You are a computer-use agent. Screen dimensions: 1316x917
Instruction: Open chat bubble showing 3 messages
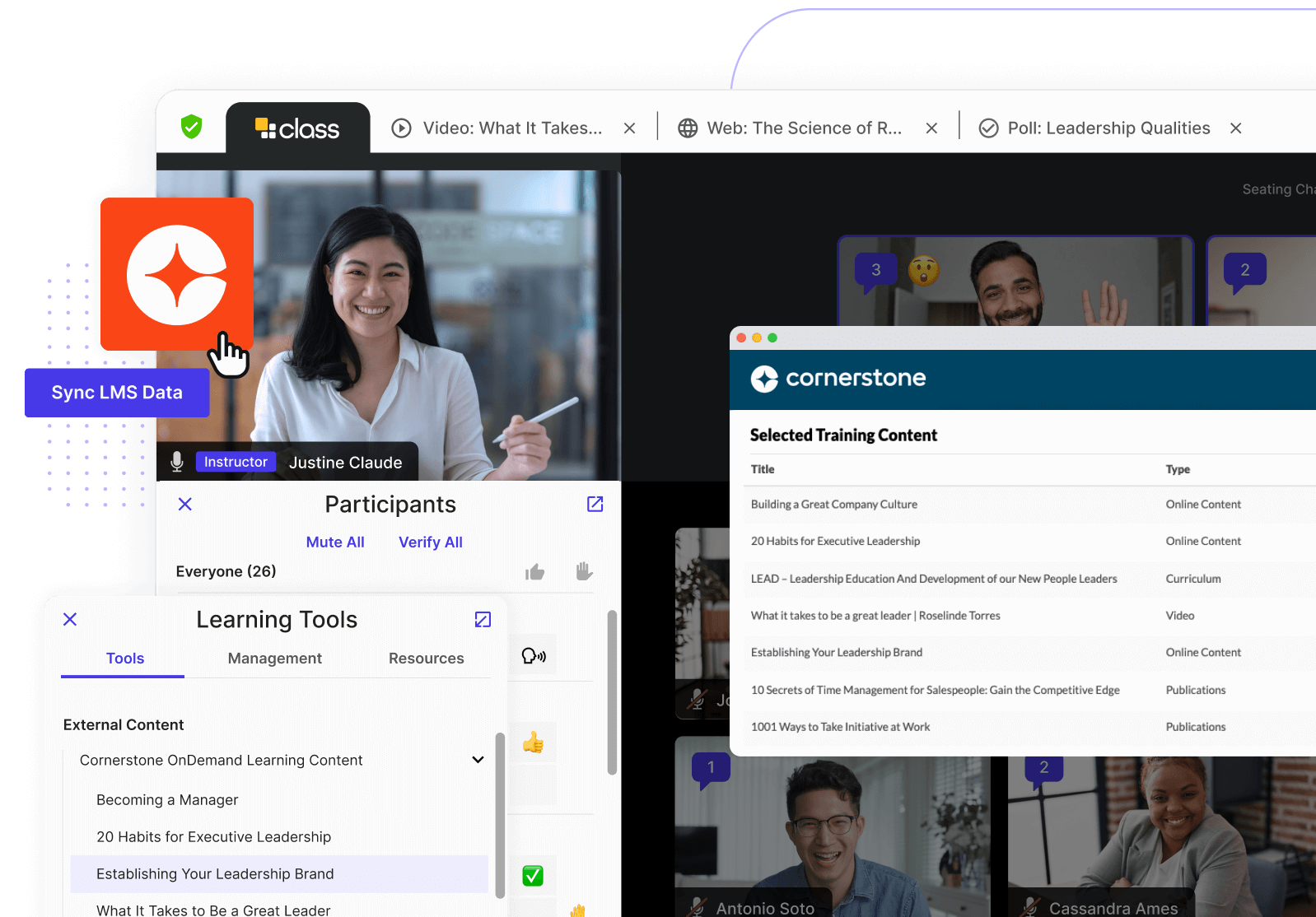(875, 271)
